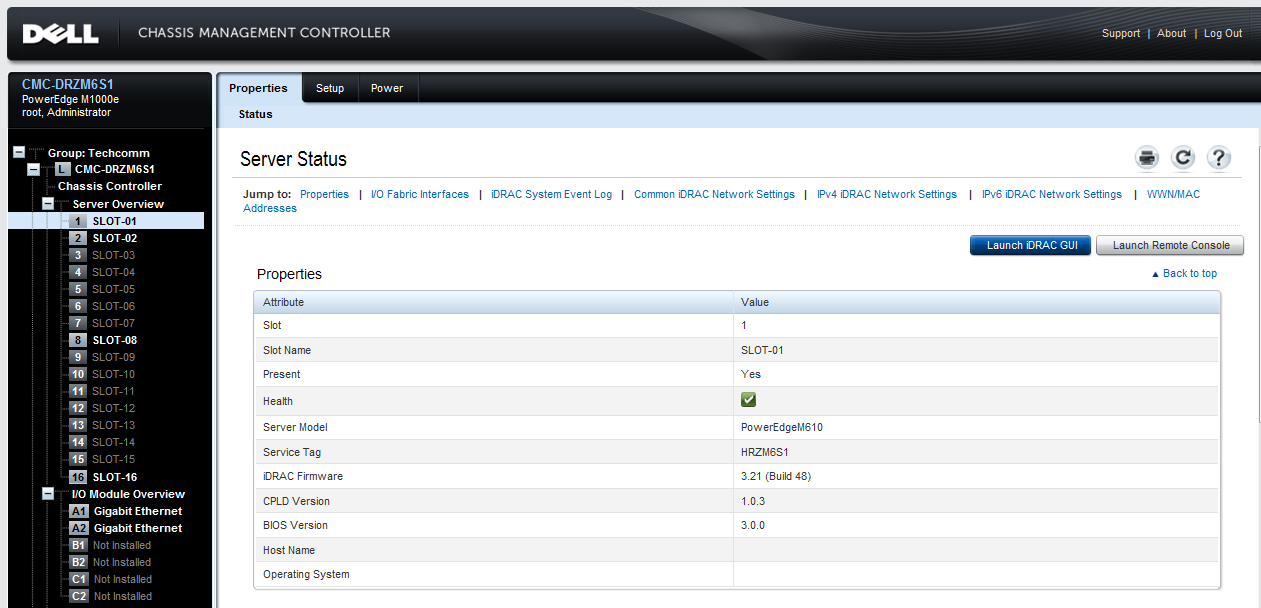
Task: Jump to iDRAC System Event Log
Action: coord(551,194)
